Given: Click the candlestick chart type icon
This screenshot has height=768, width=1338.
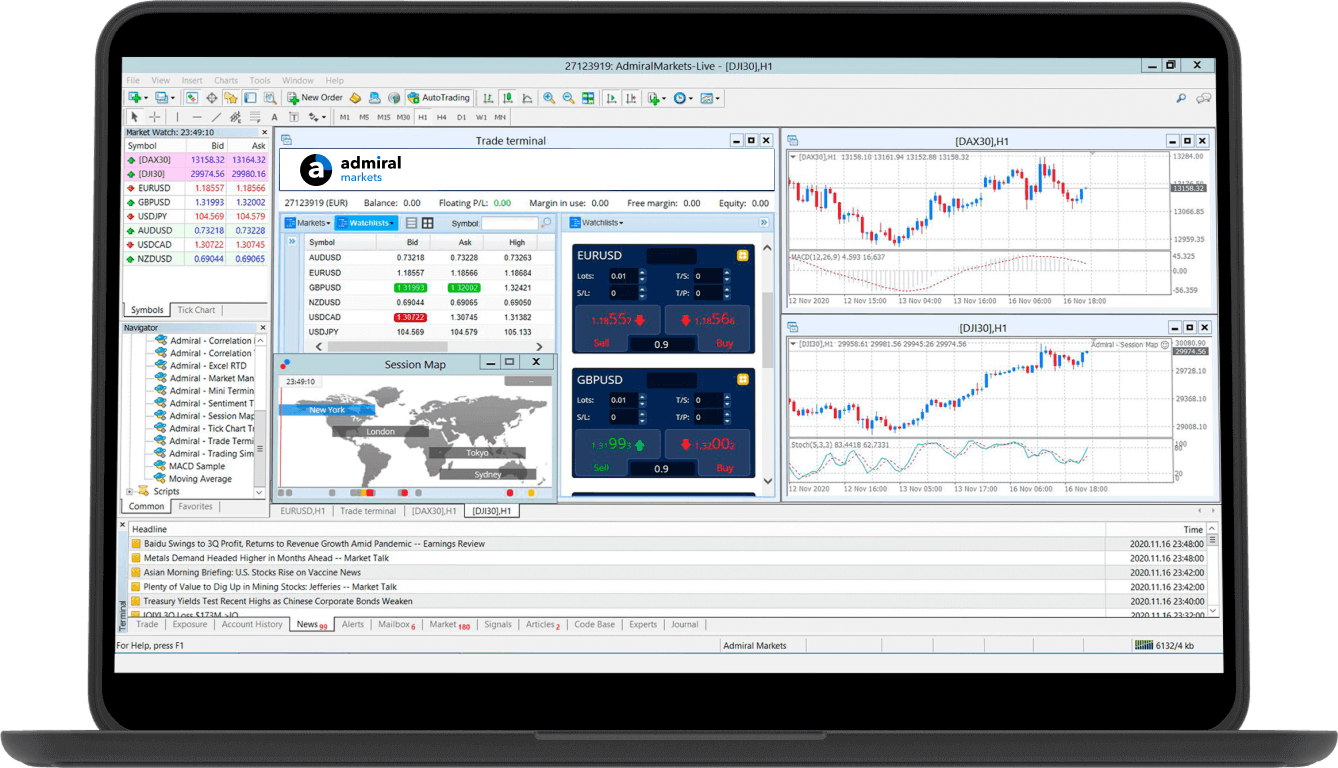Looking at the screenshot, I should point(507,98).
